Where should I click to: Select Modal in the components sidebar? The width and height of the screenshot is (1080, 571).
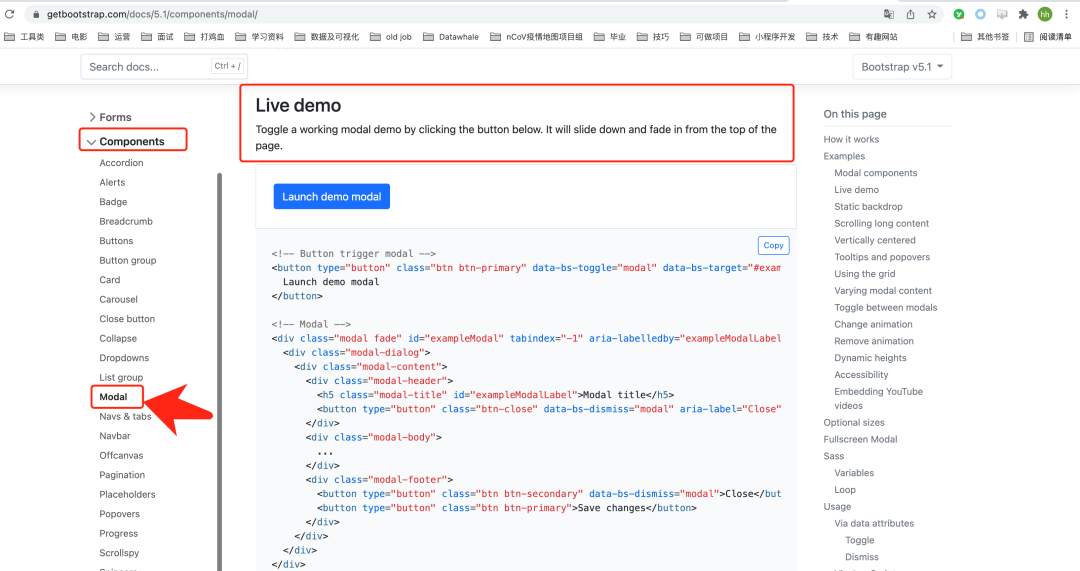pyautogui.click(x=113, y=397)
